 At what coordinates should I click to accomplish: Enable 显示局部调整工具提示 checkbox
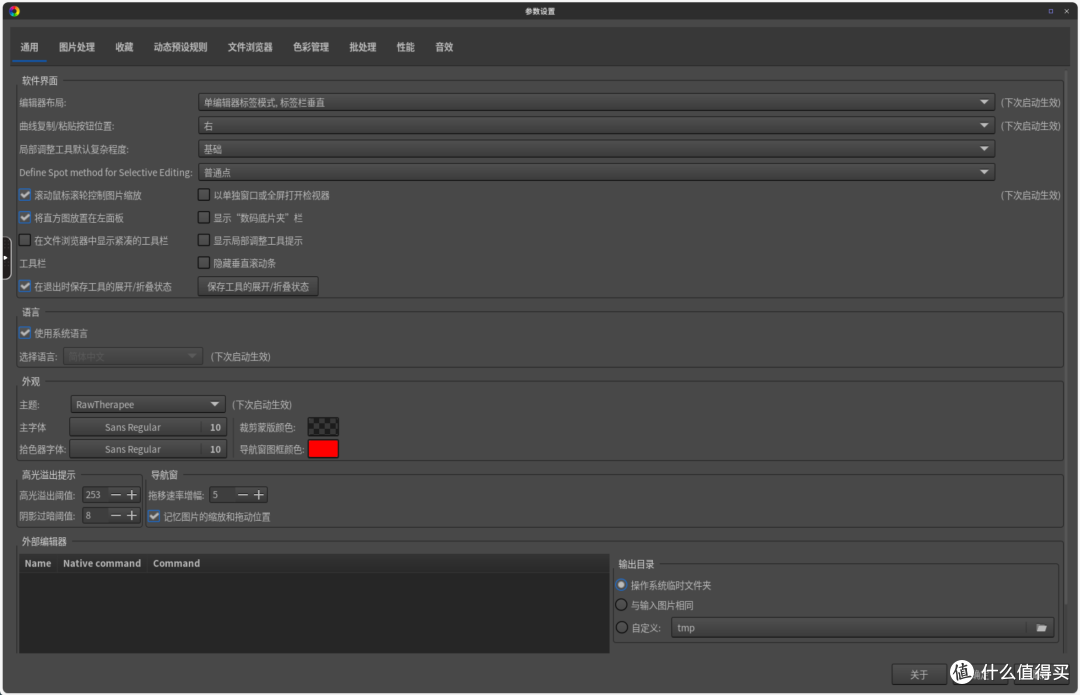(204, 240)
